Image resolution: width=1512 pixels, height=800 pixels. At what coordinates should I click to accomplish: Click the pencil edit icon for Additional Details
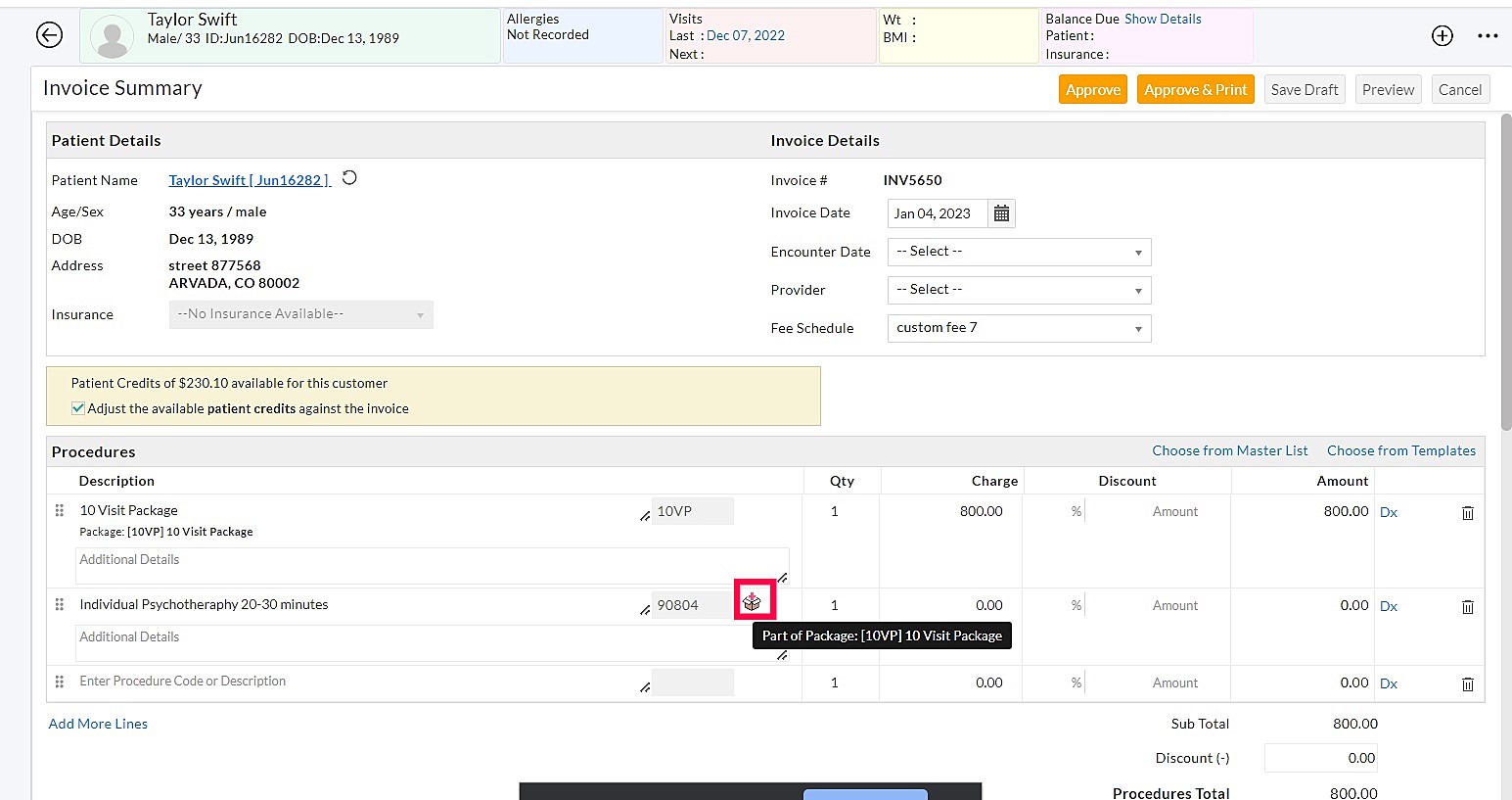coord(781,577)
